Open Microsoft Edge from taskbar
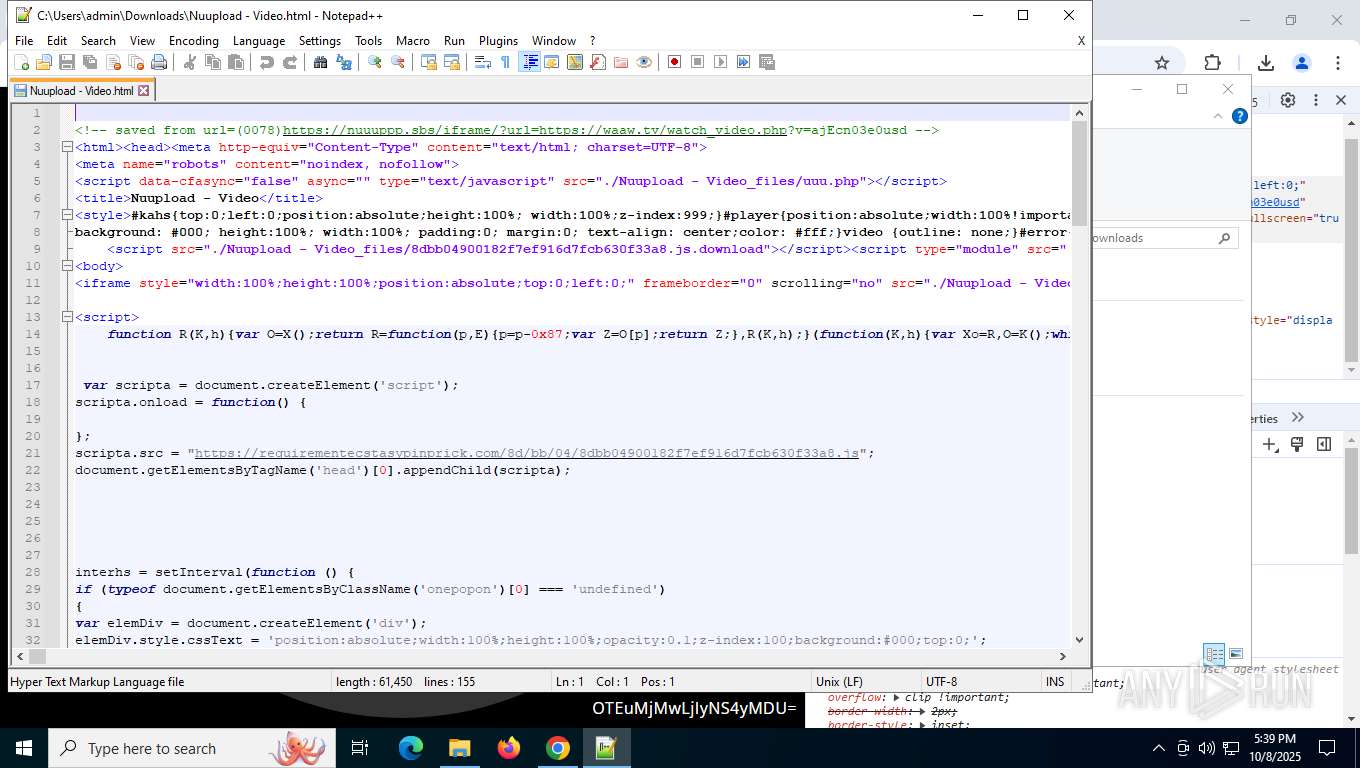The width and height of the screenshot is (1360, 768). pos(411,748)
